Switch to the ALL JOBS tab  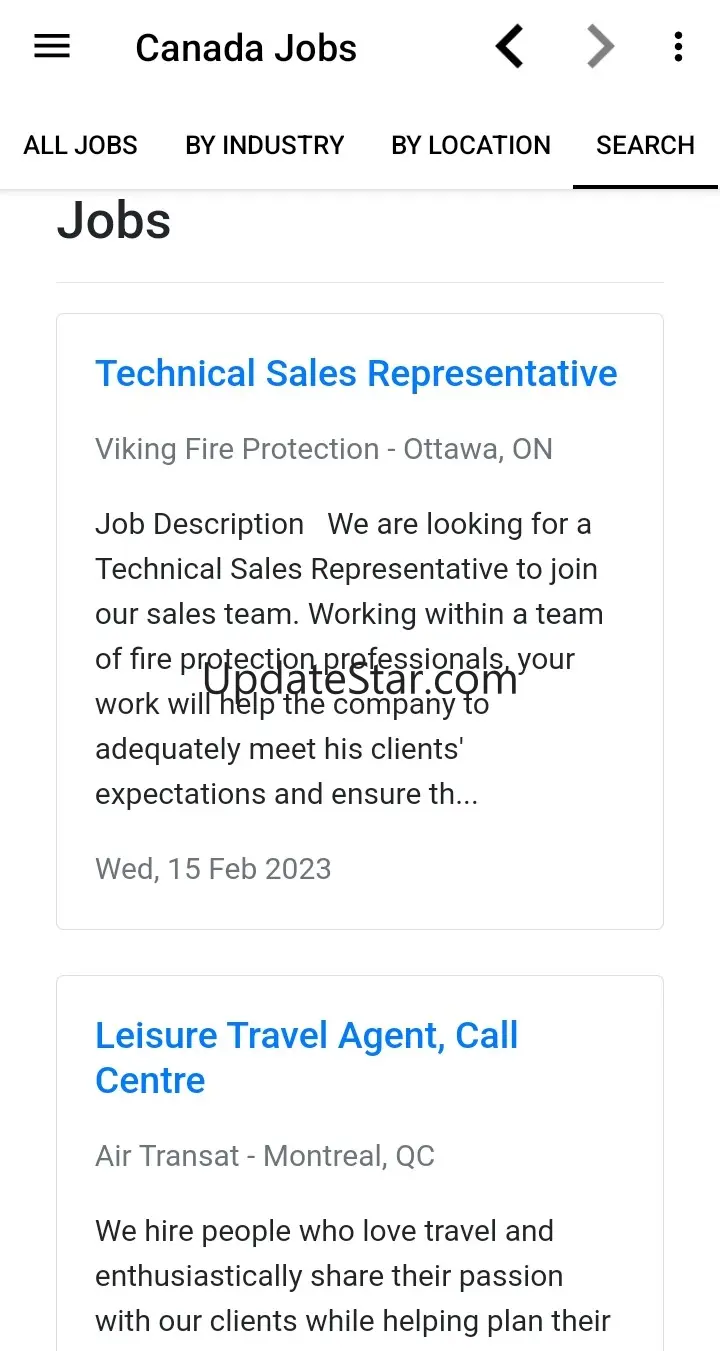[x=81, y=145]
